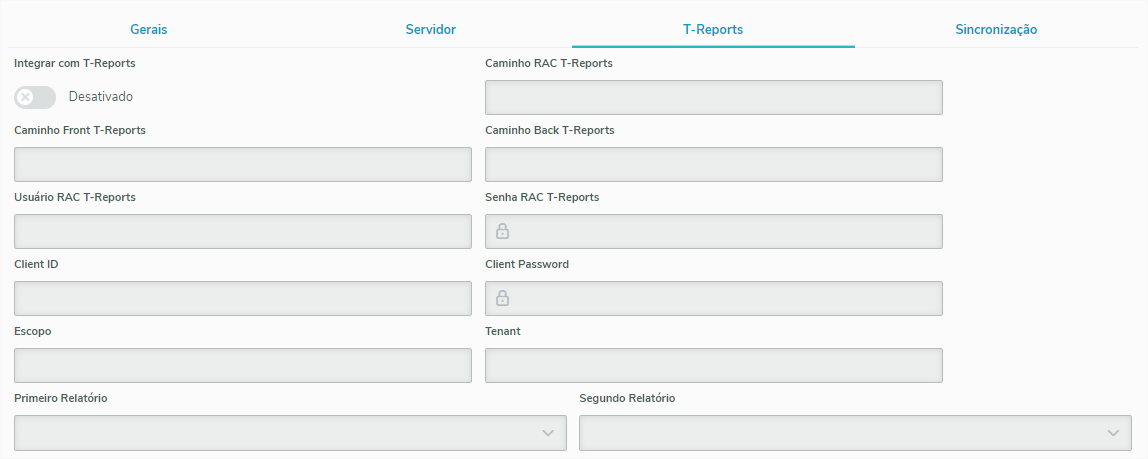Focus the Client ID input field
The image size is (1148, 459).
click(x=243, y=299)
